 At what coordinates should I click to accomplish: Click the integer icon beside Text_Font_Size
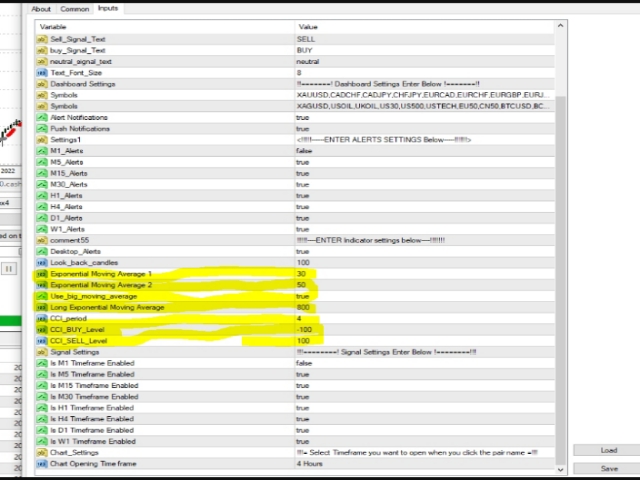(42, 73)
